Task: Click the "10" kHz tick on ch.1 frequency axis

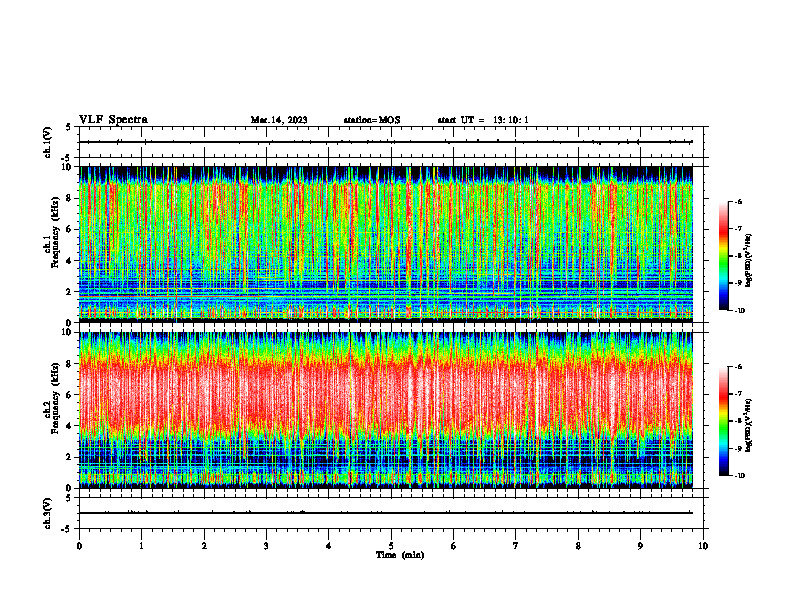Action: [x=68, y=167]
